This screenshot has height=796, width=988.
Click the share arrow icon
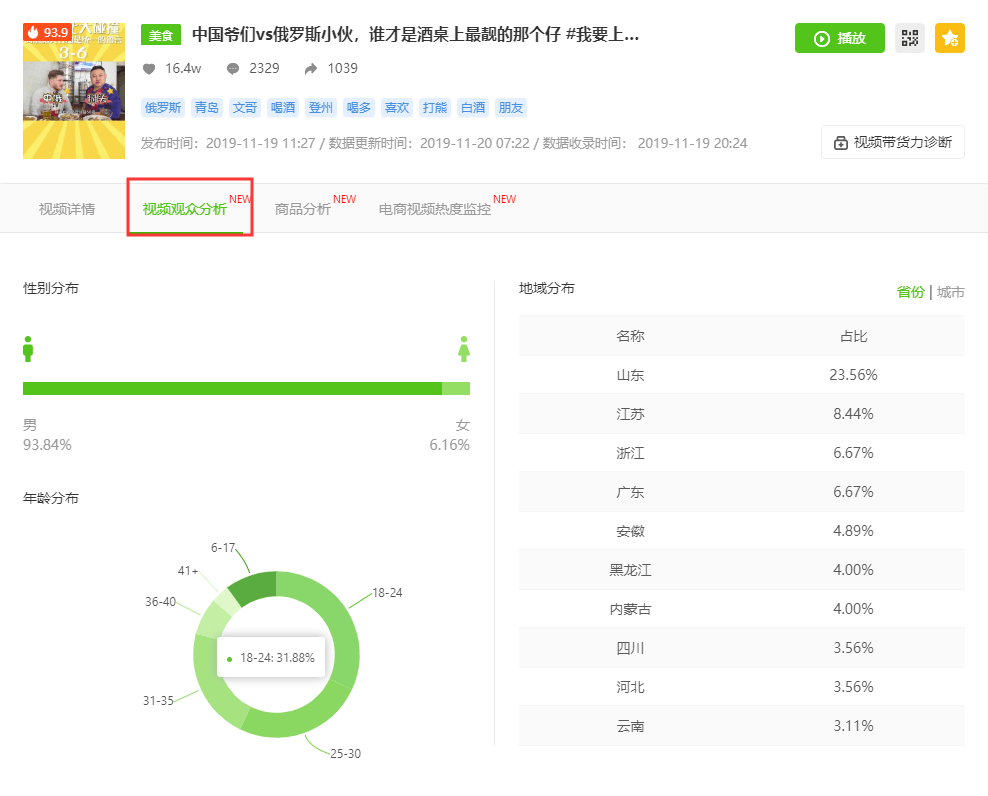[311, 69]
